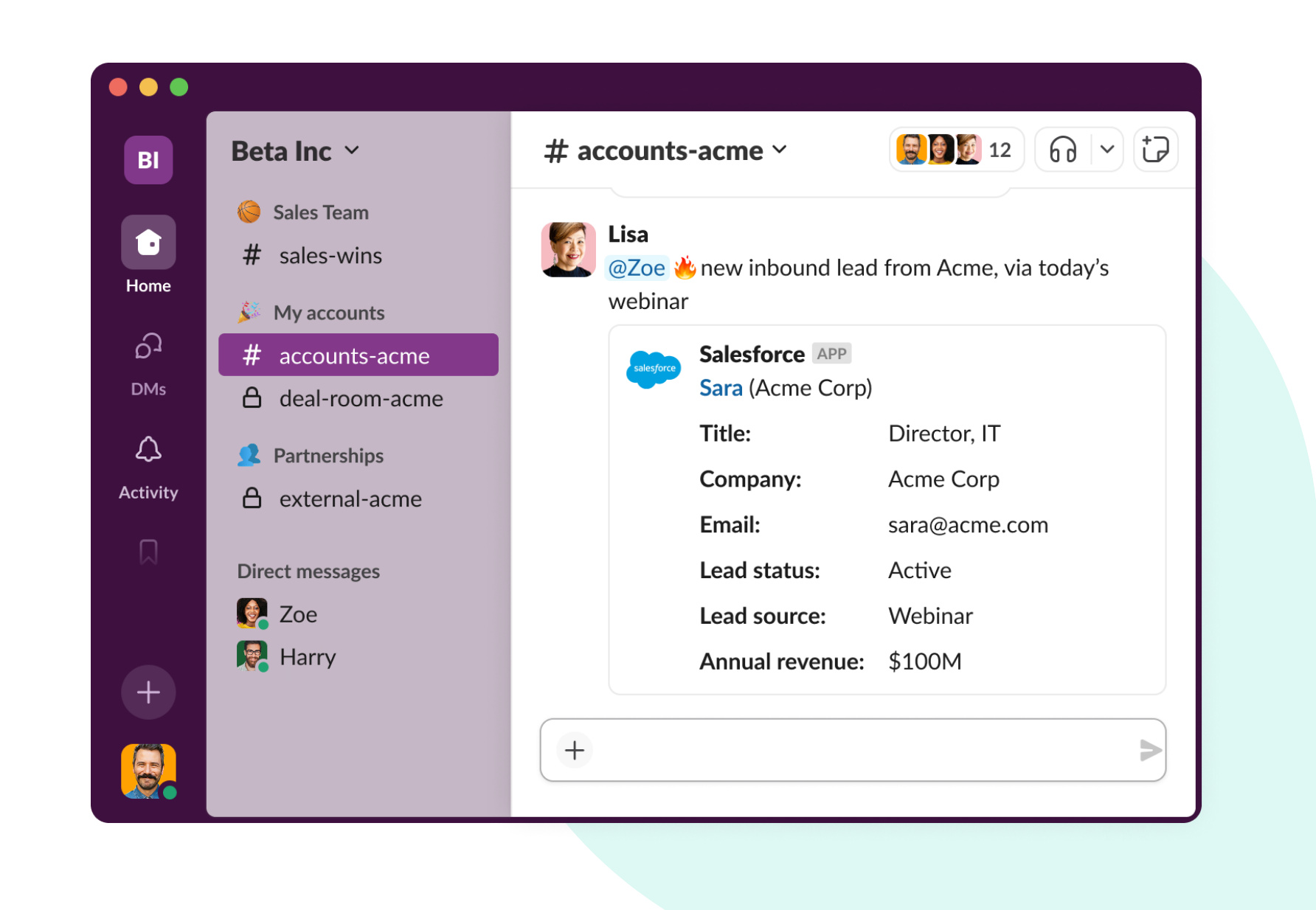Go to the Home tab
The width and height of the screenshot is (1316, 910).
click(148, 254)
